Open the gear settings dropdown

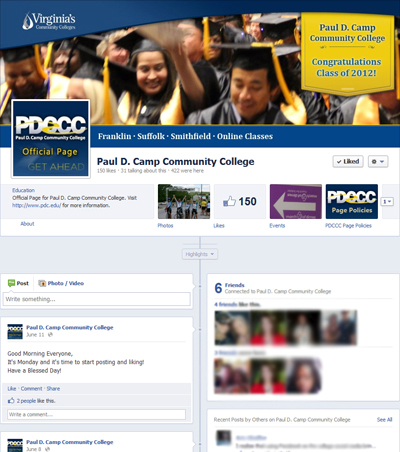[378, 162]
